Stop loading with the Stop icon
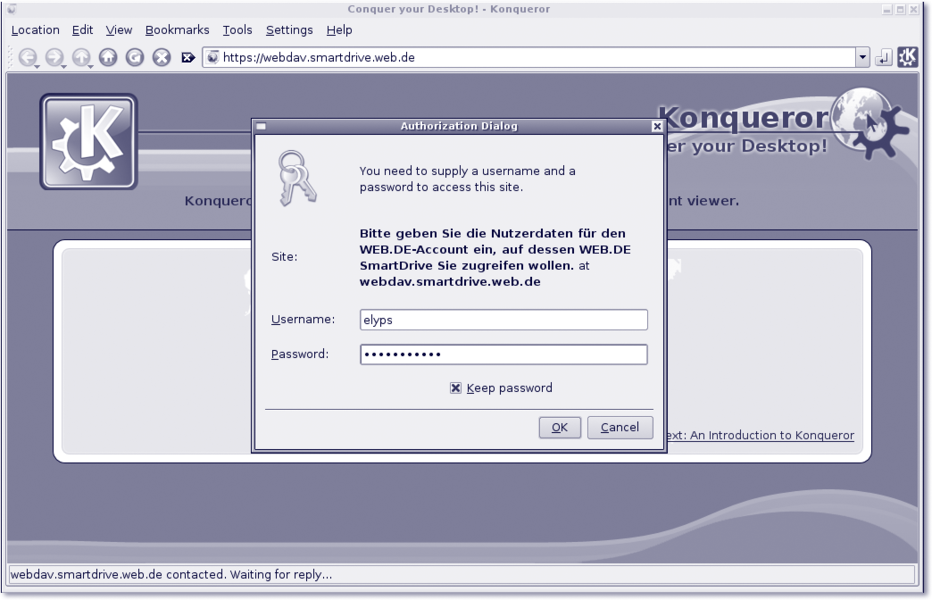932x600 pixels. [x=161, y=58]
